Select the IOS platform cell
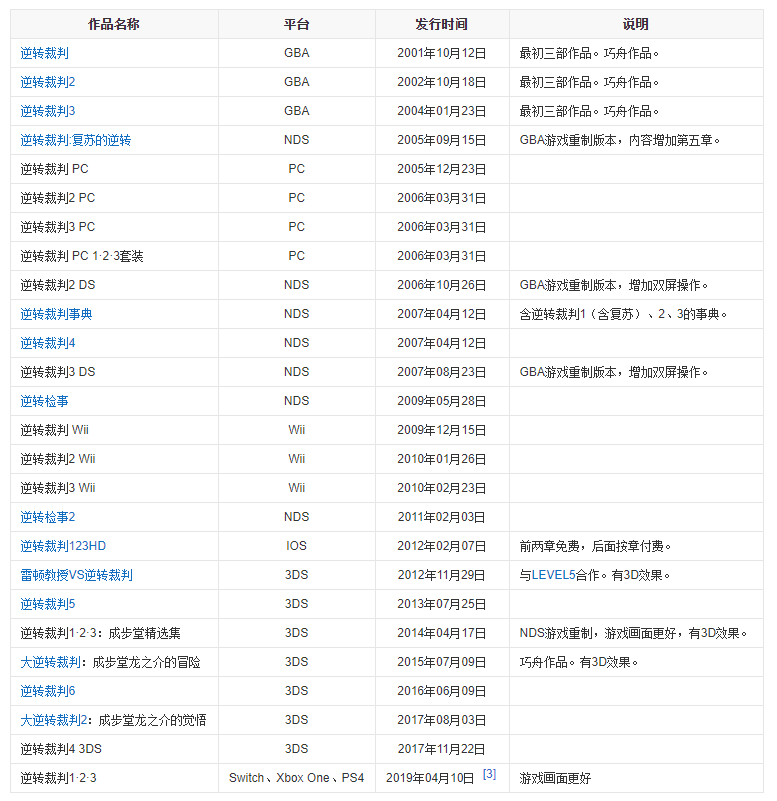The image size is (777, 801). (x=297, y=546)
